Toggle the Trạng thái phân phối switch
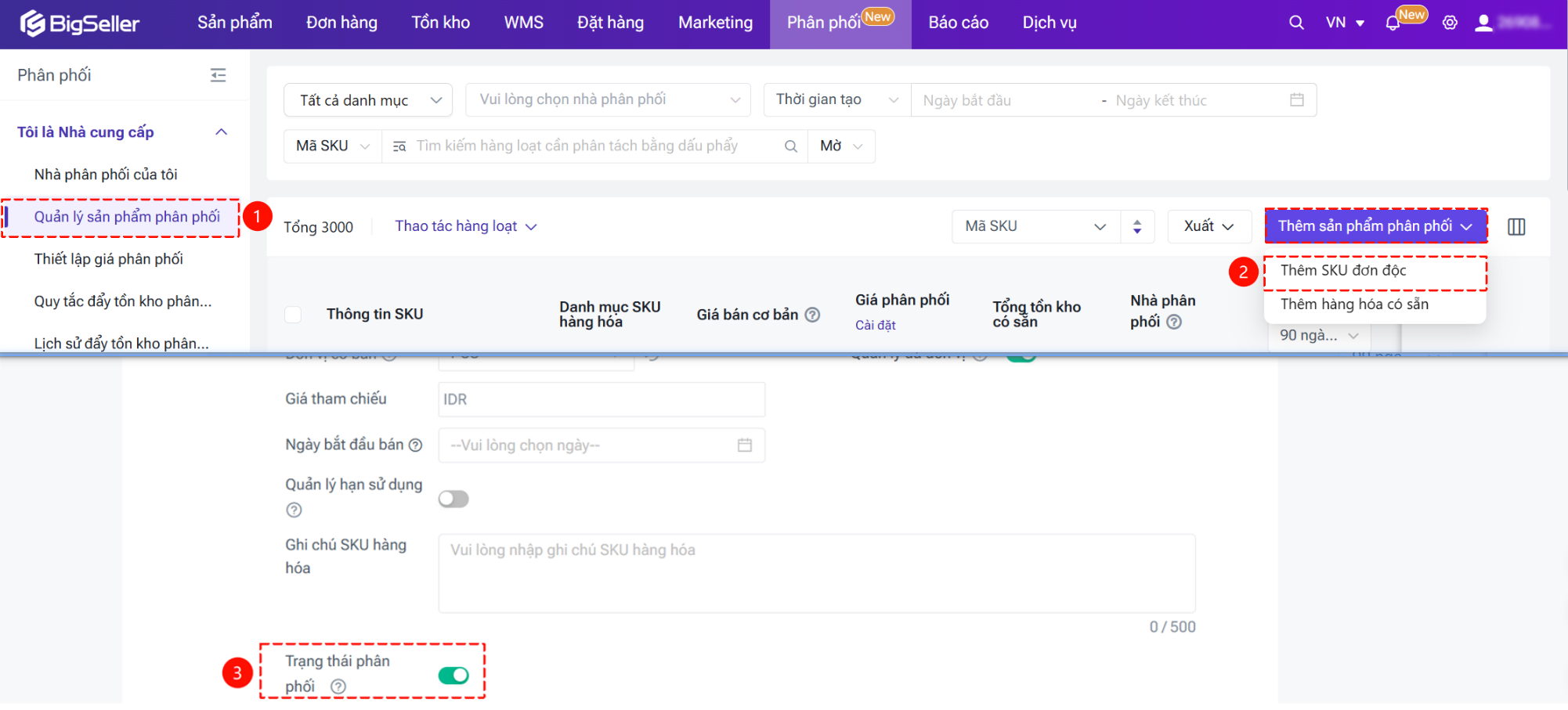 click(453, 676)
